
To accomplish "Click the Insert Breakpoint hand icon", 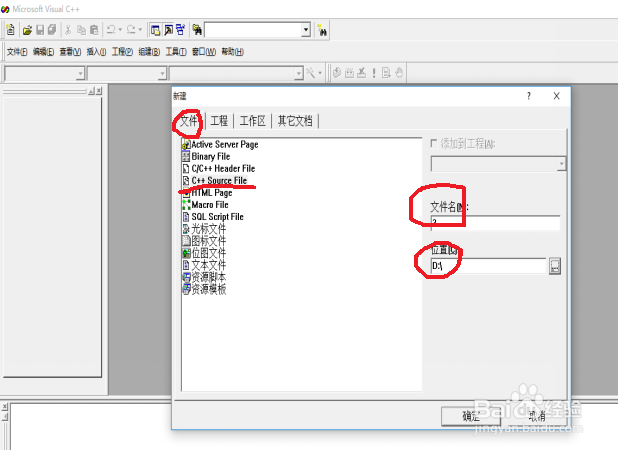I will 399,73.
